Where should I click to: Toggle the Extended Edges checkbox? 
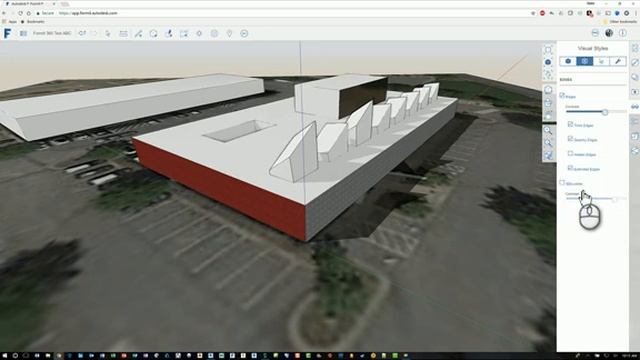tap(570, 168)
